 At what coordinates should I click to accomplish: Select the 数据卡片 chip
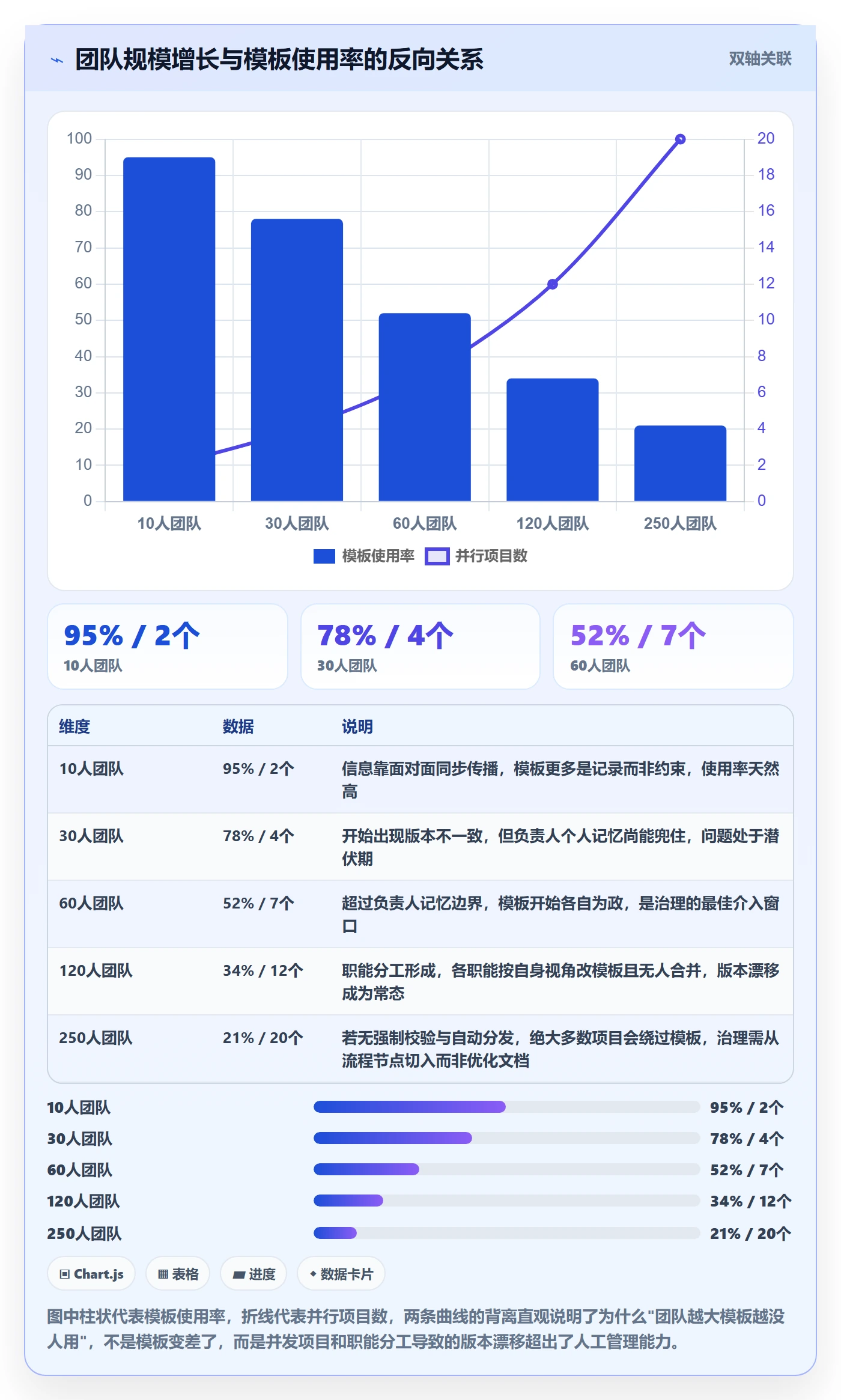341,1273
